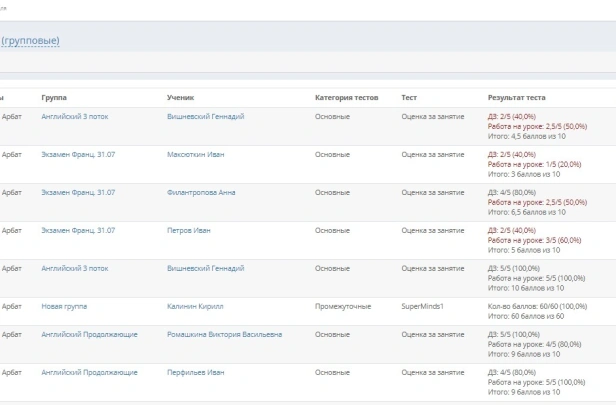This screenshot has width=616, height=405.
Task: Click the Группа column header
Action: [54, 98]
